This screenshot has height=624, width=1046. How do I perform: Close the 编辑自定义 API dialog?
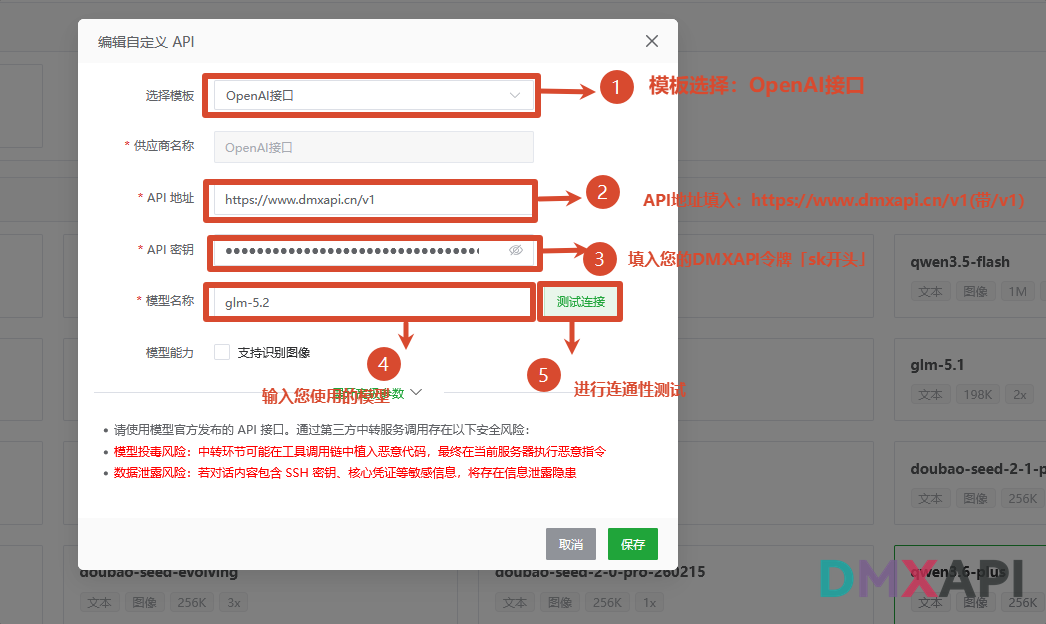pyautogui.click(x=652, y=41)
